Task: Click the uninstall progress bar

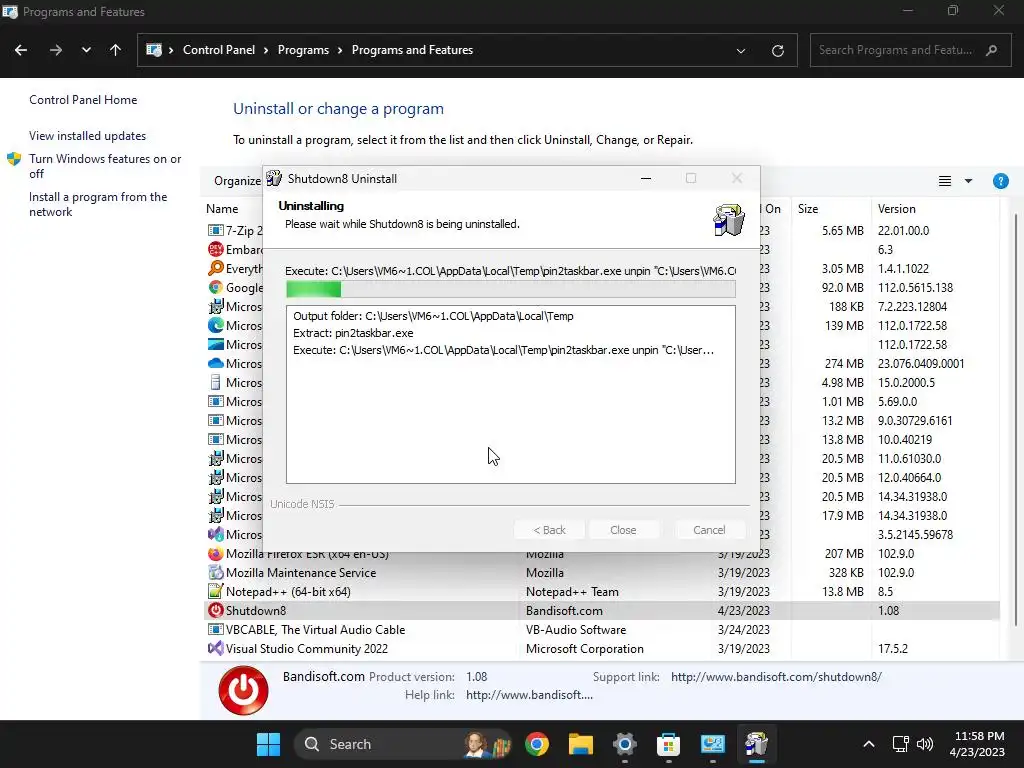Action: coord(511,289)
